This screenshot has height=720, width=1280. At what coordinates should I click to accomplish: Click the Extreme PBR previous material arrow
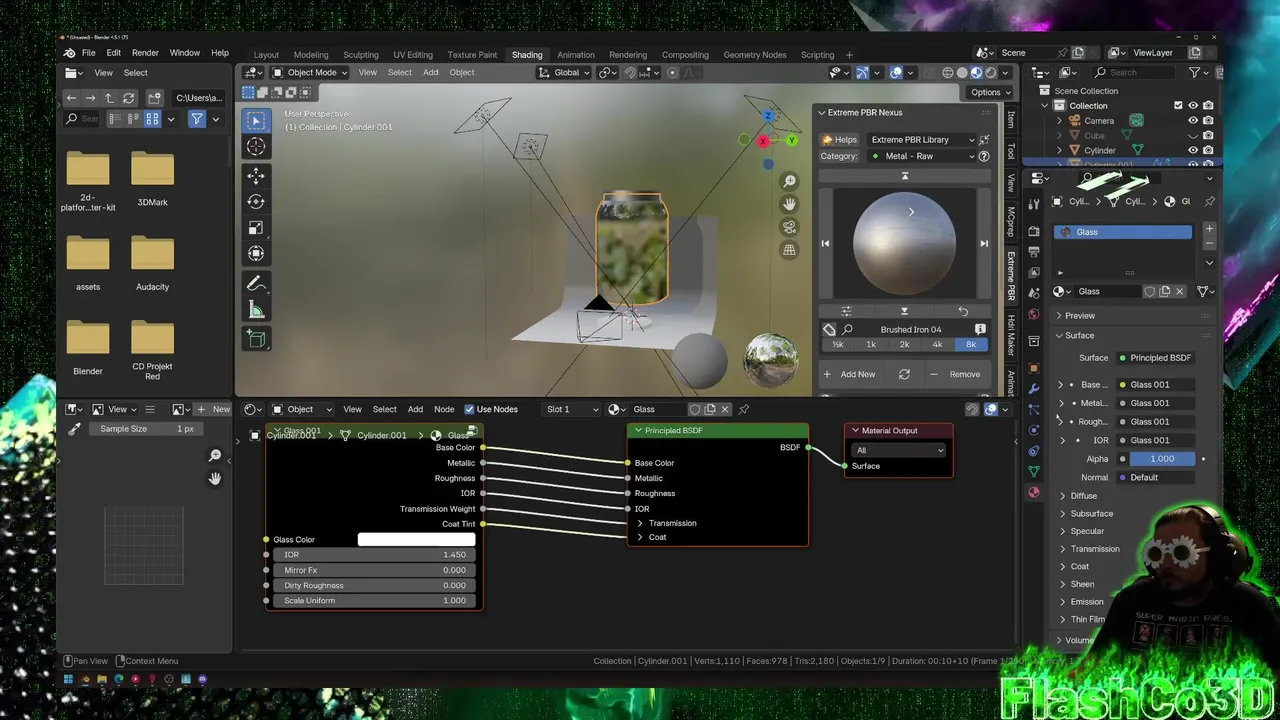[x=825, y=243]
